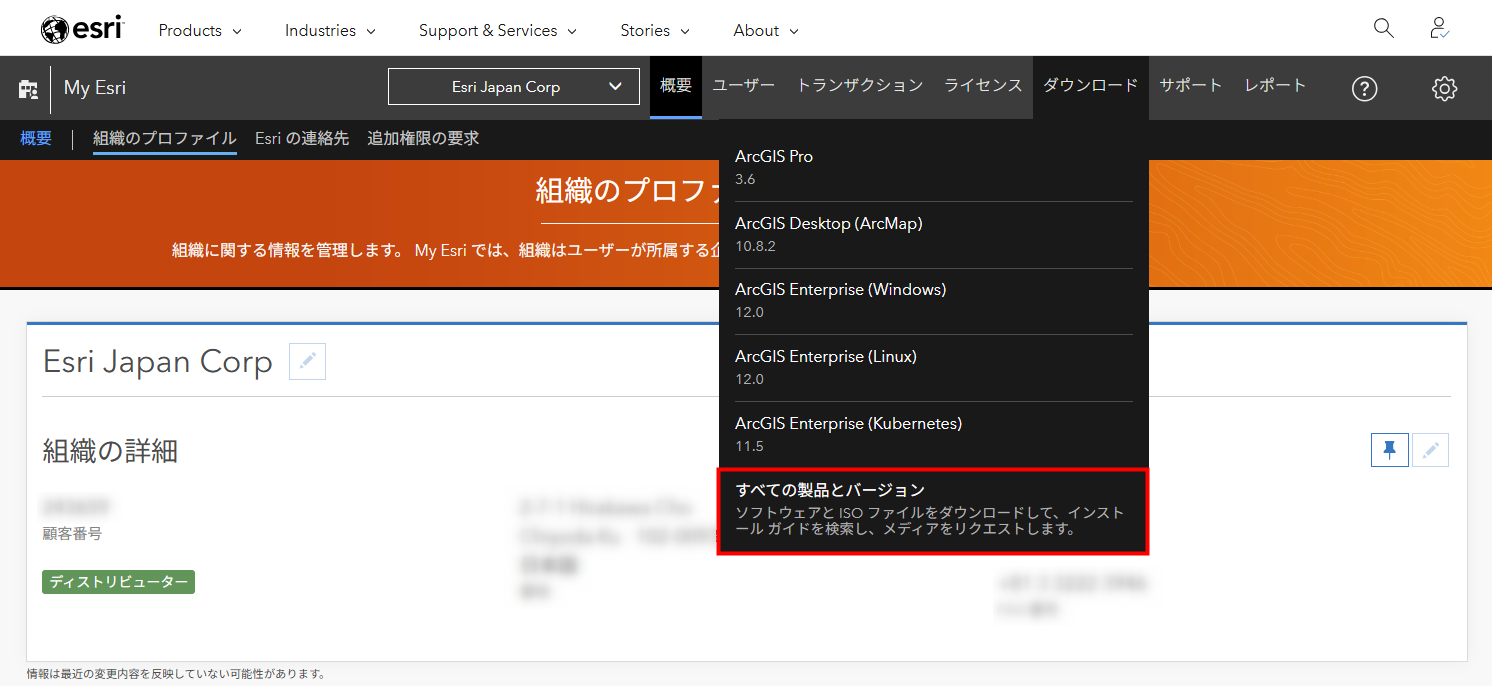The height and width of the screenshot is (686, 1492).
Task: Open the search magnifier icon
Action: (1383, 29)
